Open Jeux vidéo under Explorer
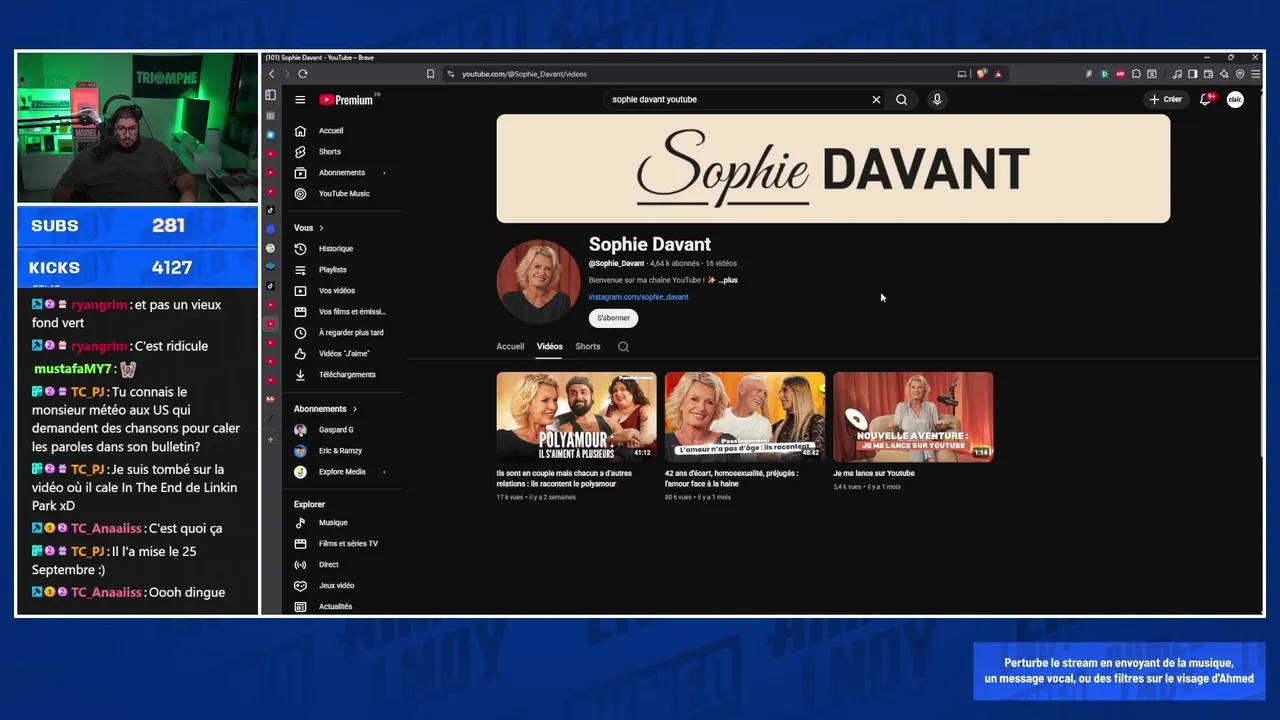Image resolution: width=1280 pixels, height=720 pixels. click(343, 586)
